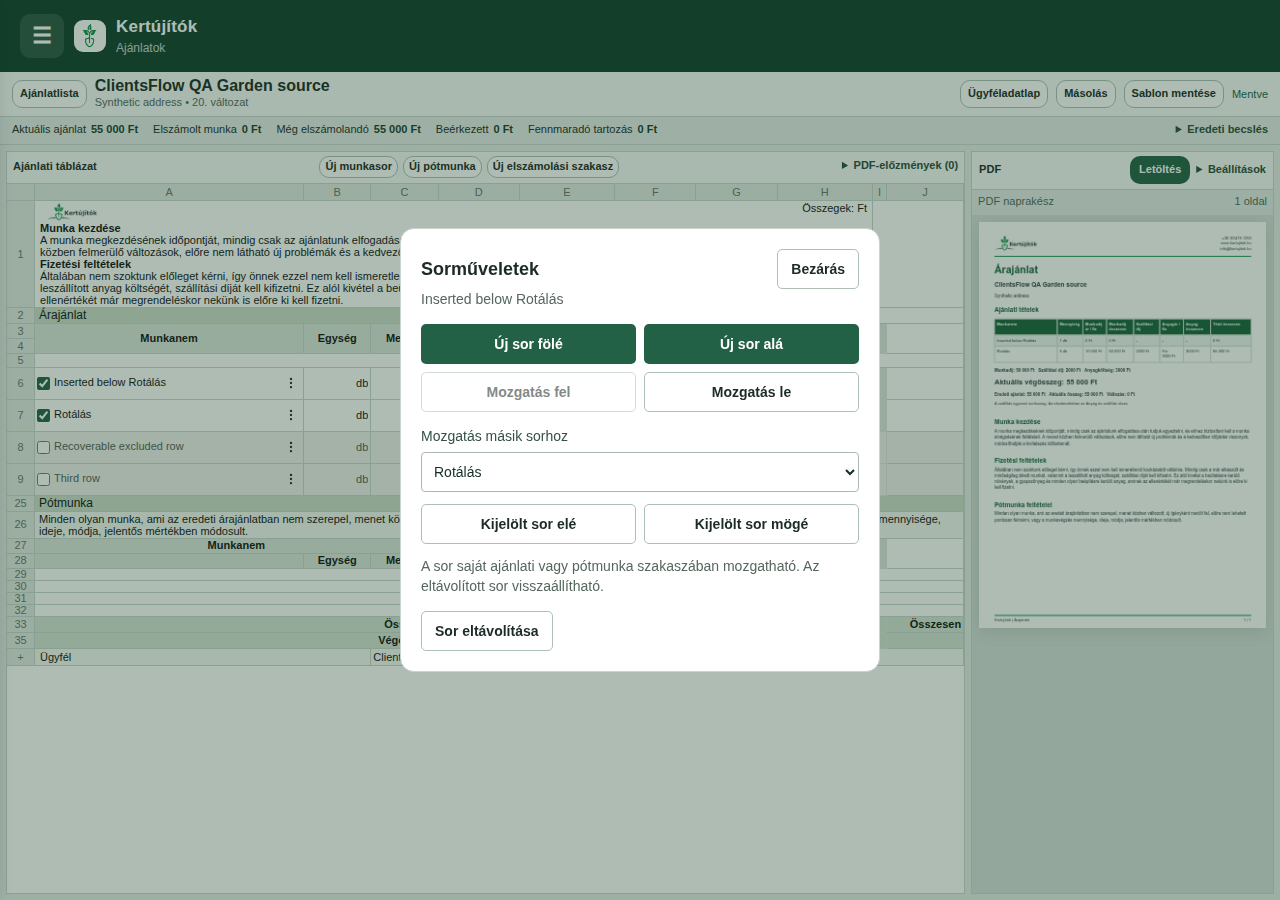
Task: Click Kijelölt sor mögé button
Action: pos(751,524)
